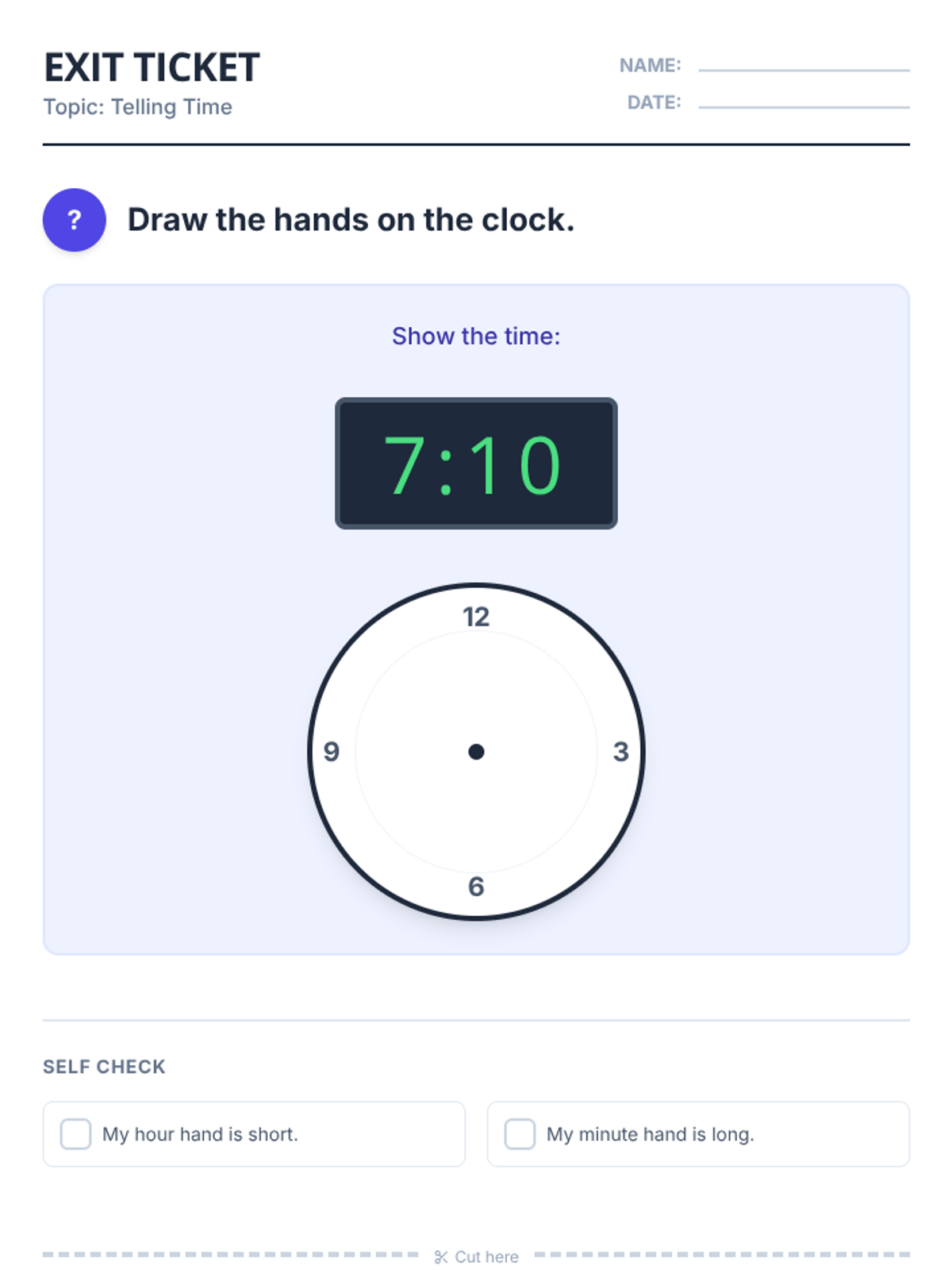Click 'Draw the hands on the clock' text
Image resolution: width=952 pixels, height=1270 pixels.
click(351, 220)
